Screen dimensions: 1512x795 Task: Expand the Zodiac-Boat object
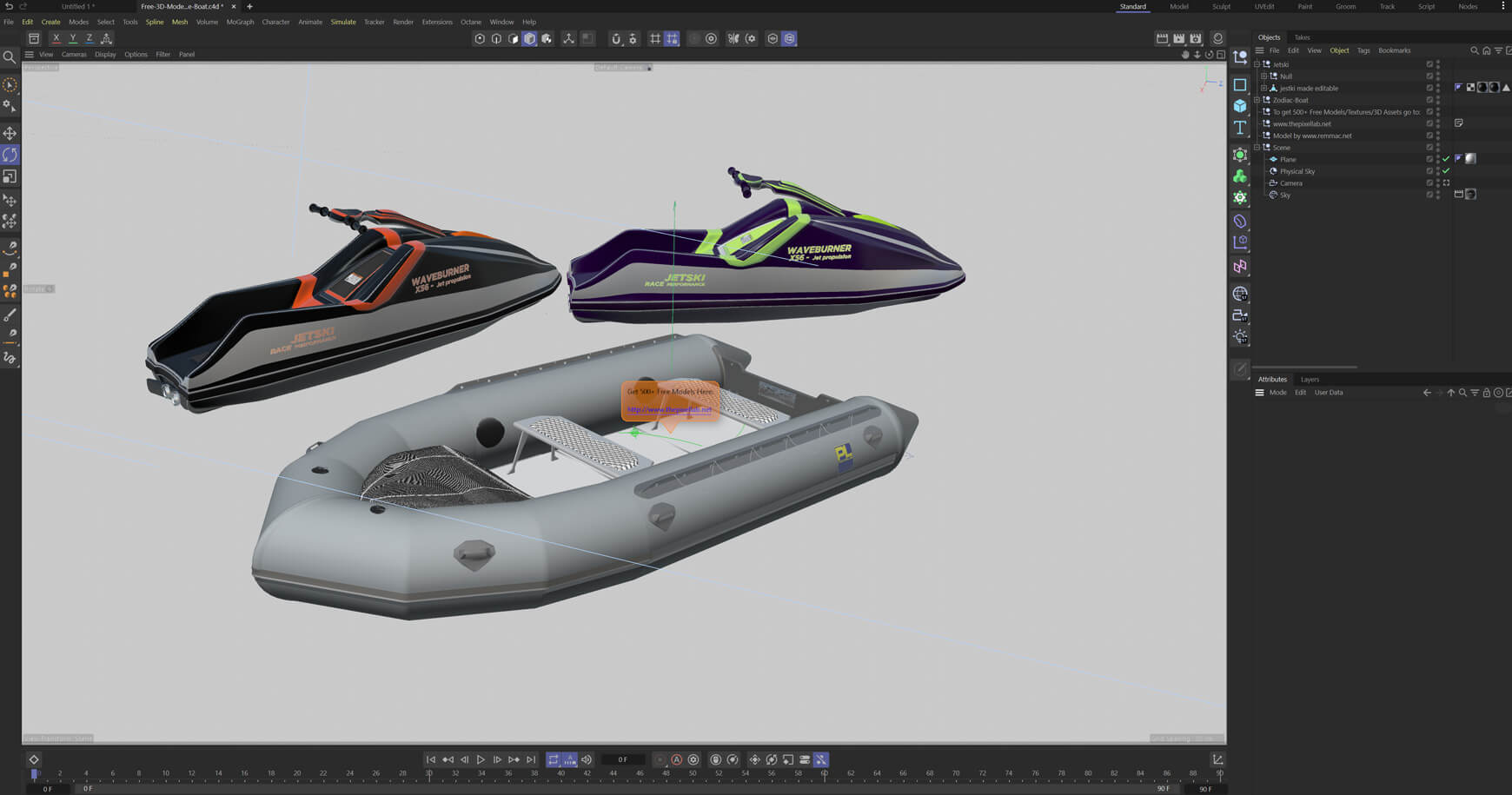click(x=1257, y=100)
